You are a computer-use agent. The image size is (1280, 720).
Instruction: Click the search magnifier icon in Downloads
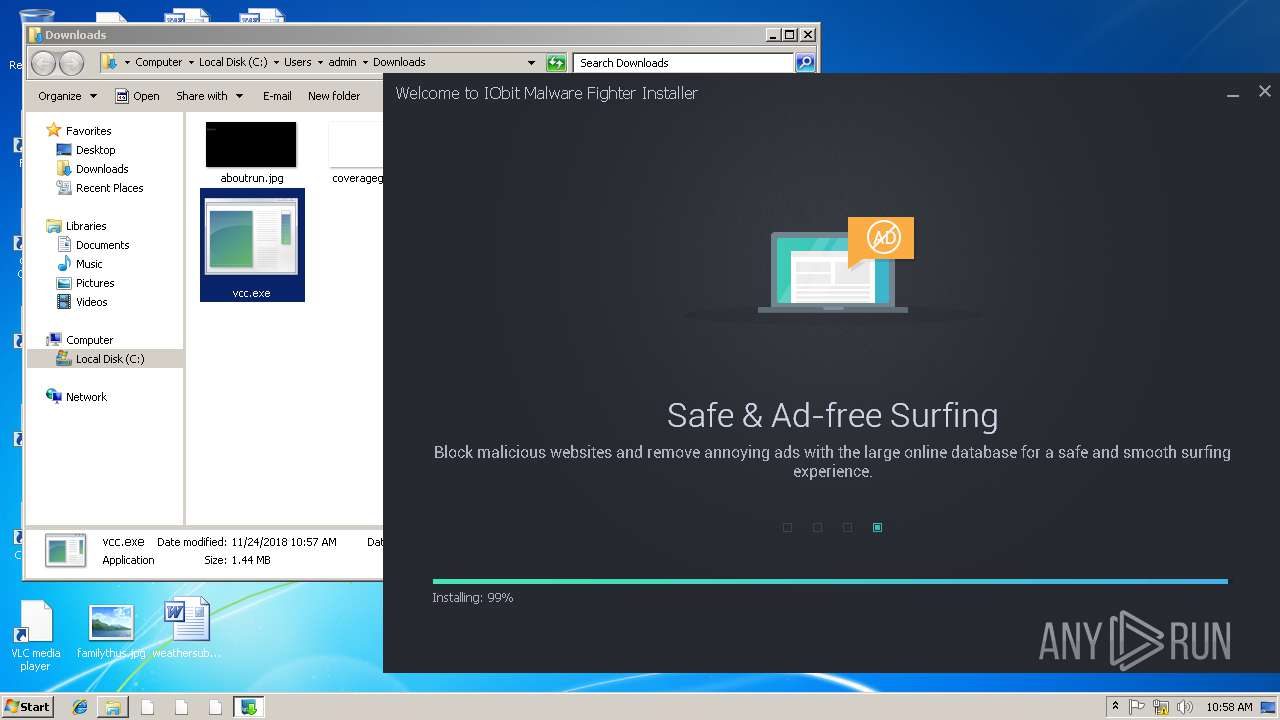[x=805, y=63]
